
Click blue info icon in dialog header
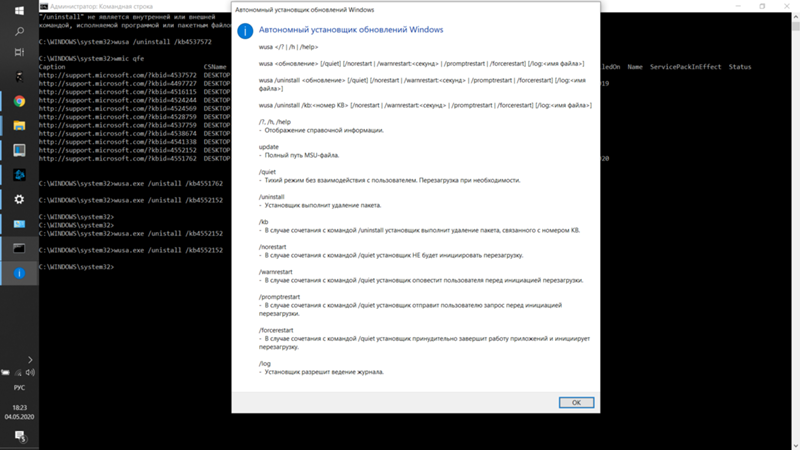tap(245, 31)
